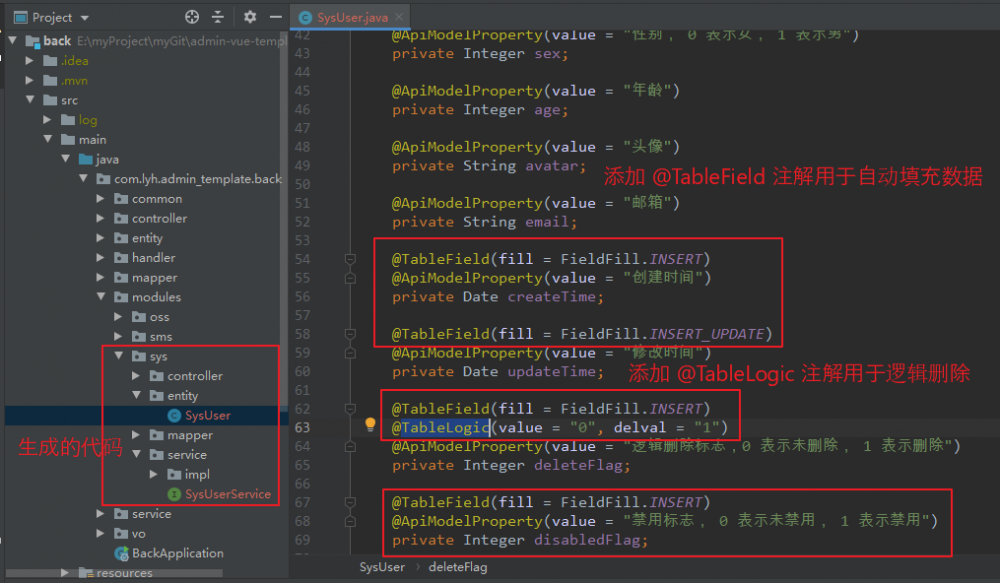Image resolution: width=1000 pixels, height=583 pixels.
Task: Collapse all nodes via the Project toolbar icon
Action: 218,17
